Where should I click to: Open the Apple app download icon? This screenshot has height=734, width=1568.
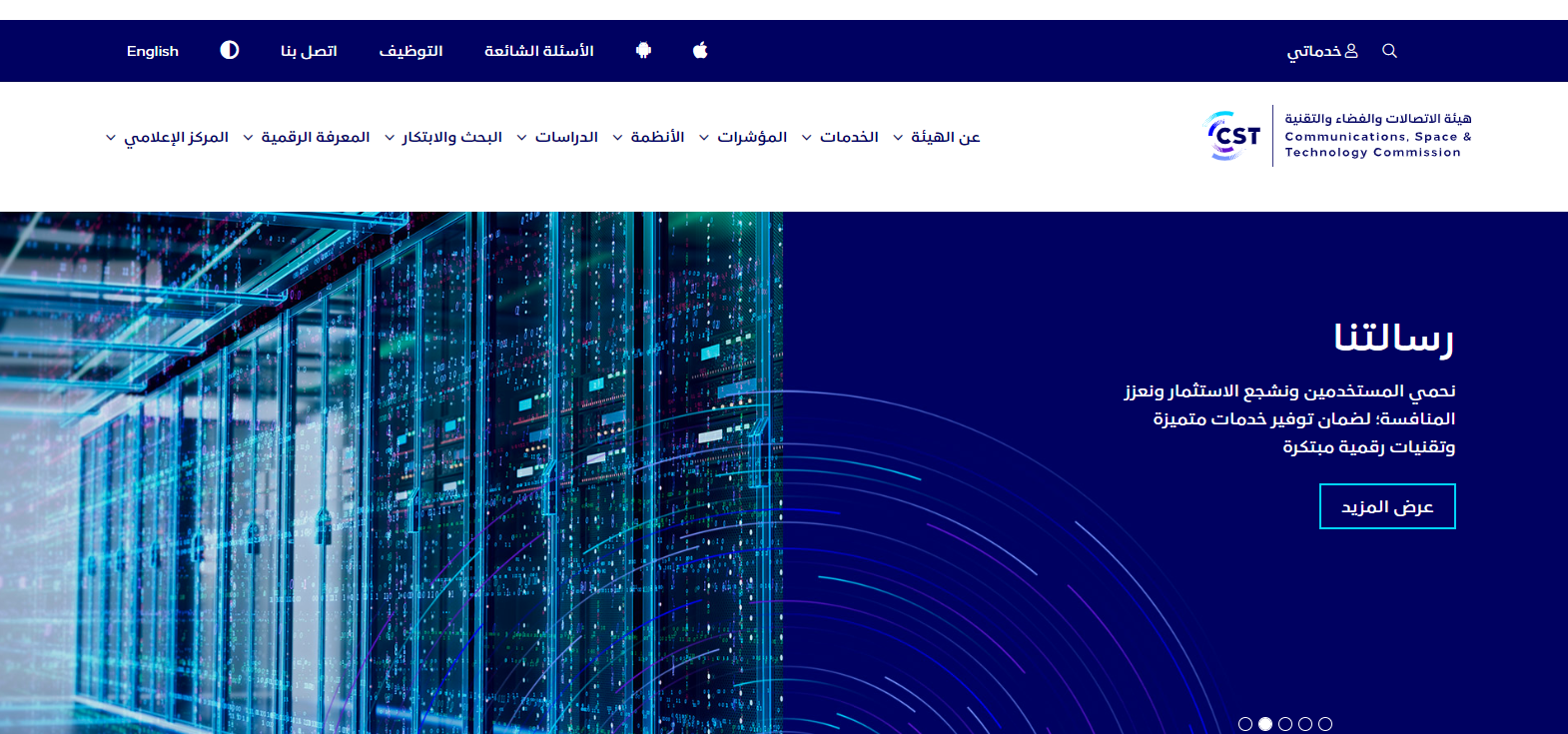pyautogui.click(x=700, y=50)
